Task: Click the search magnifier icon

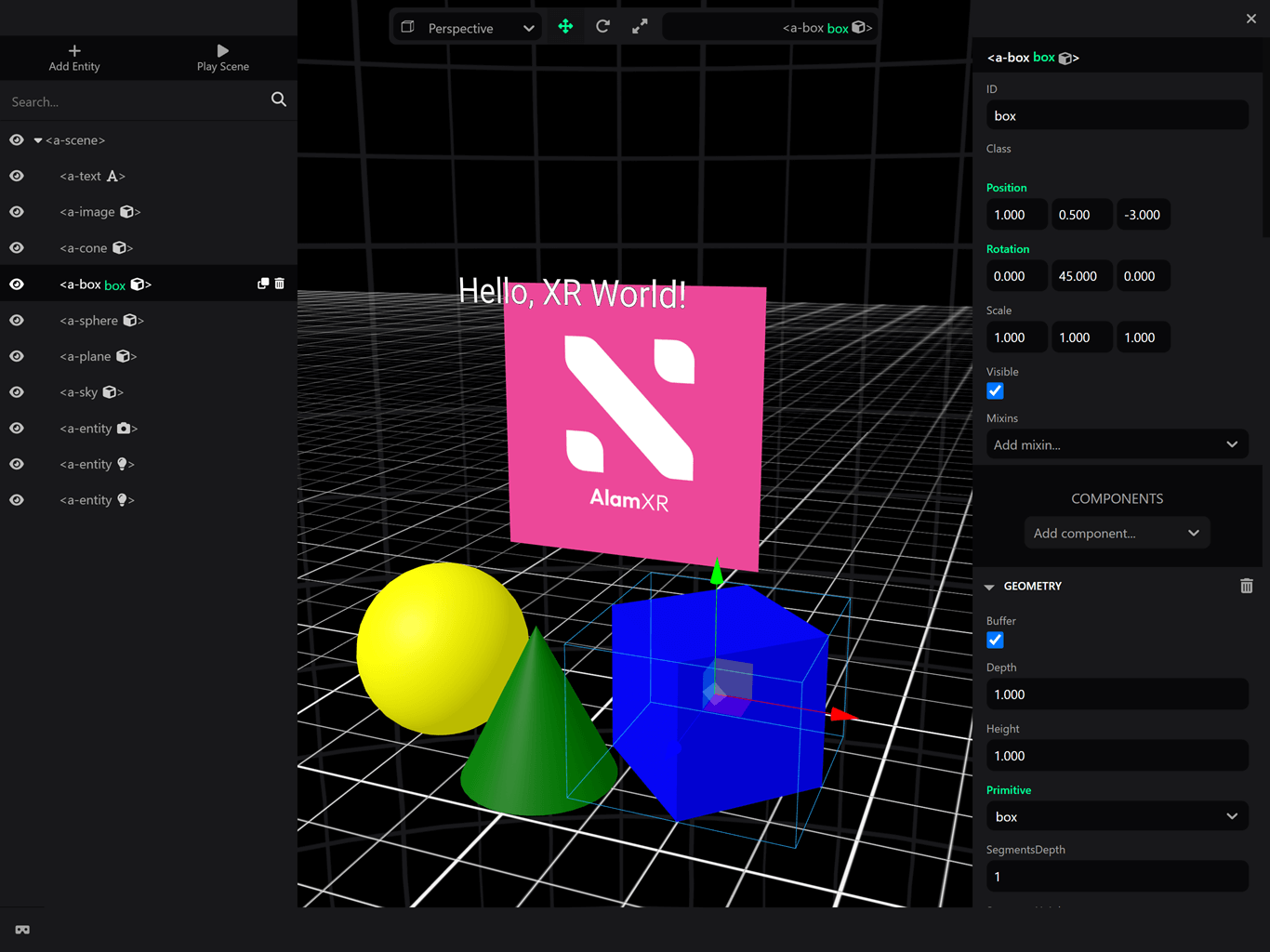Action: coord(278,99)
